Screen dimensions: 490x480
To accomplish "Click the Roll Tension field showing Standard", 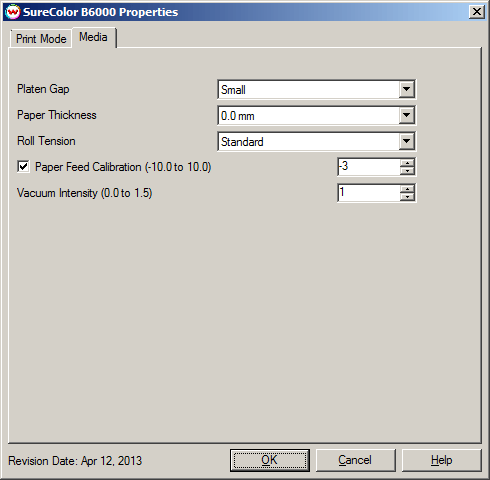I will 316,141.
